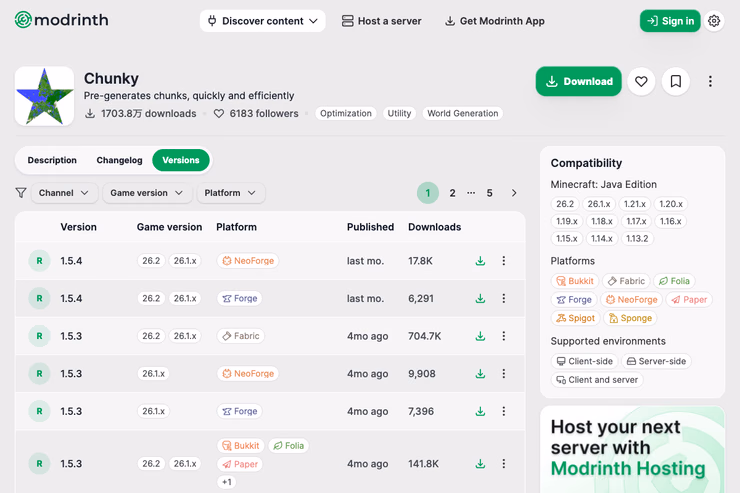Click the Chunky project title

coord(111,78)
